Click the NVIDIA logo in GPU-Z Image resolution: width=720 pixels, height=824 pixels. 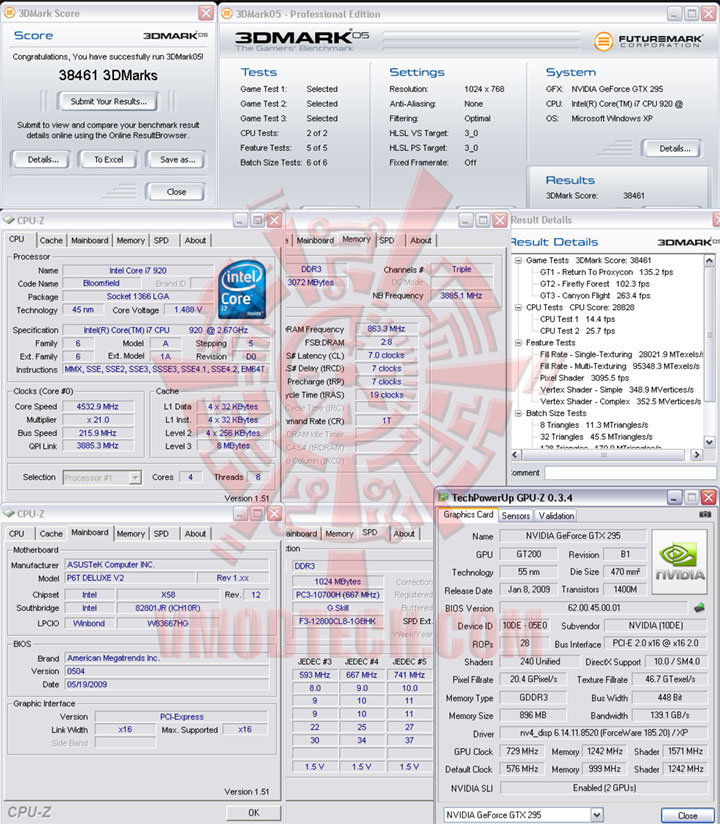[x=680, y=562]
